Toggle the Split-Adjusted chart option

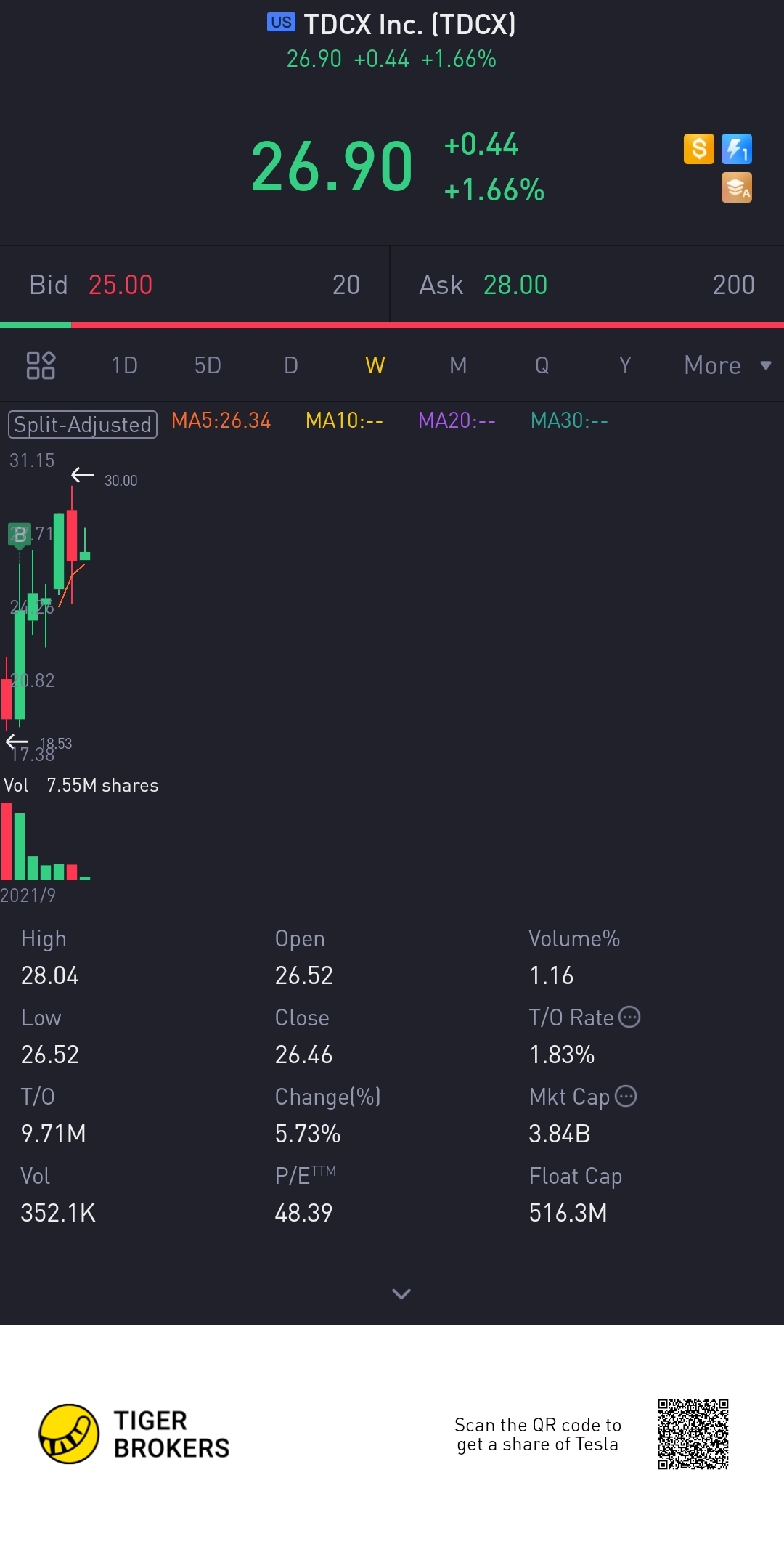[83, 424]
